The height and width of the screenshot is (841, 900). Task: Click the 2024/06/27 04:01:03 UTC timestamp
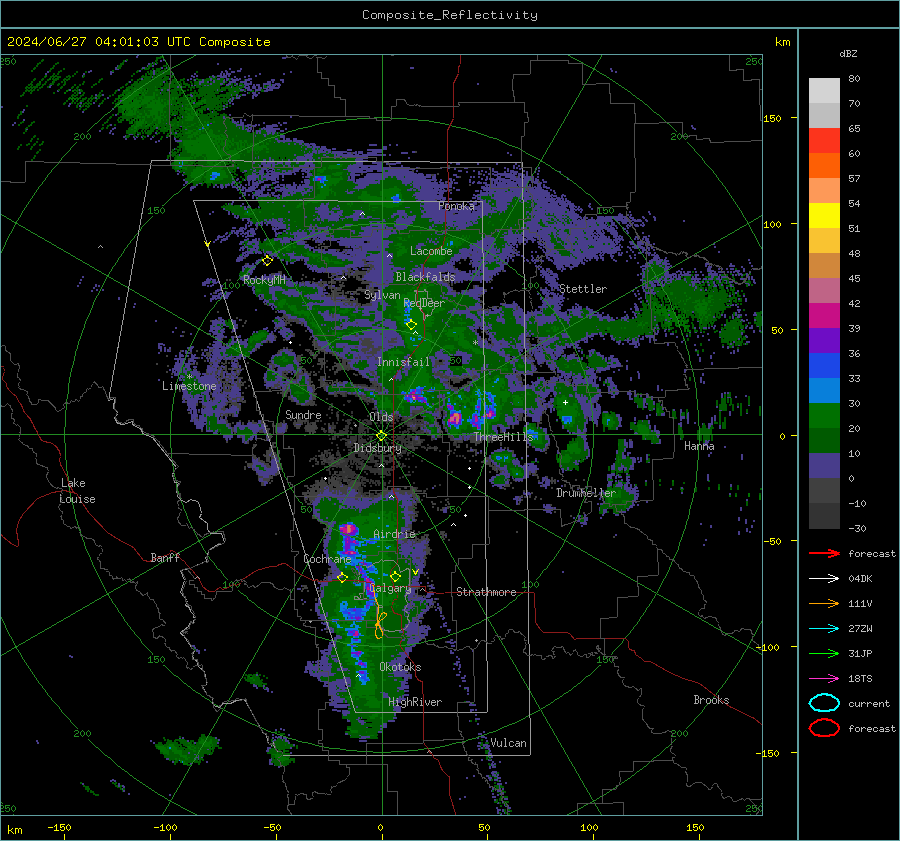coord(98,42)
